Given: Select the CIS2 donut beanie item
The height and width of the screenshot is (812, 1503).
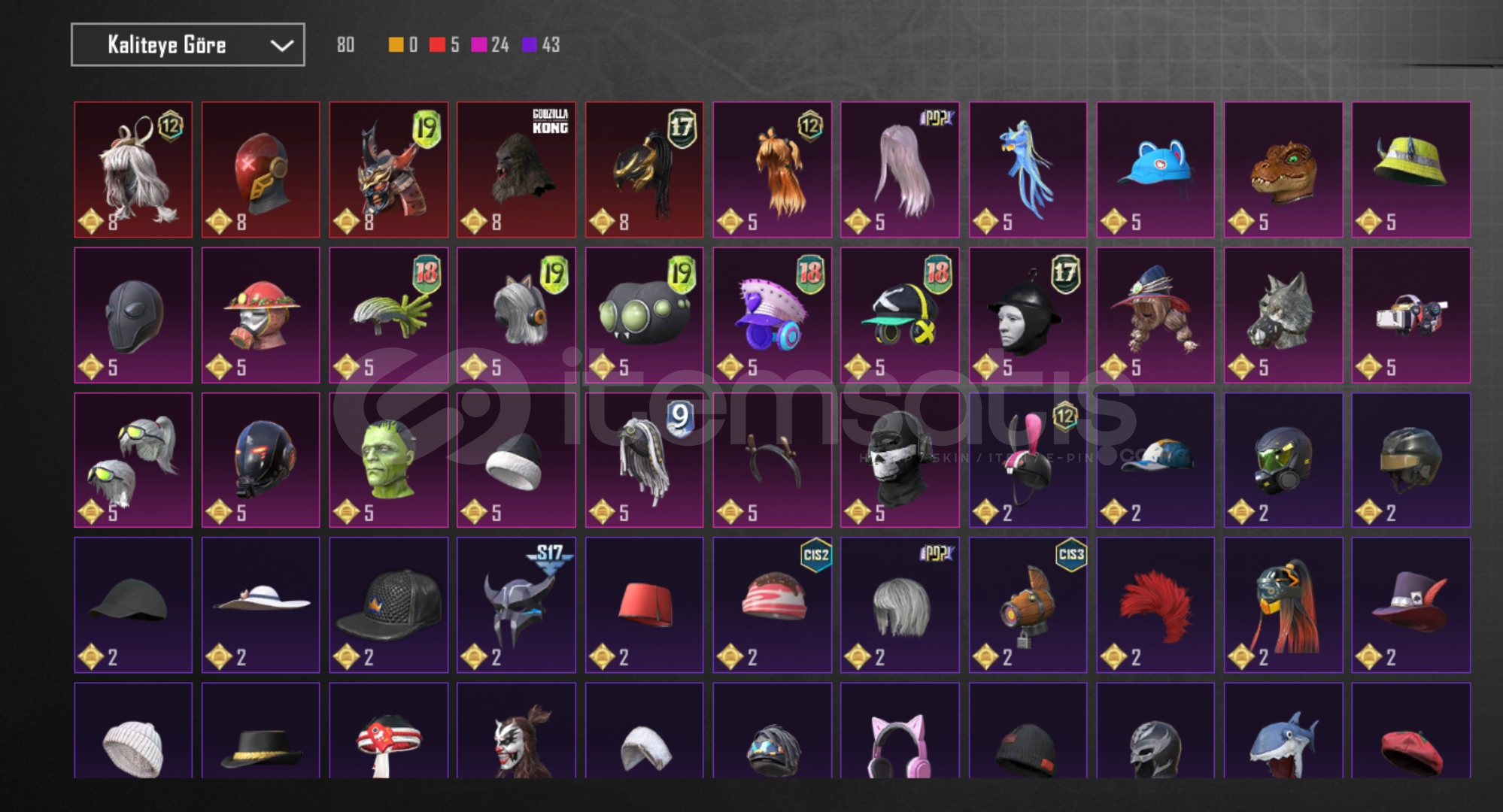Looking at the screenshot, I should click(x=772, y=604).
